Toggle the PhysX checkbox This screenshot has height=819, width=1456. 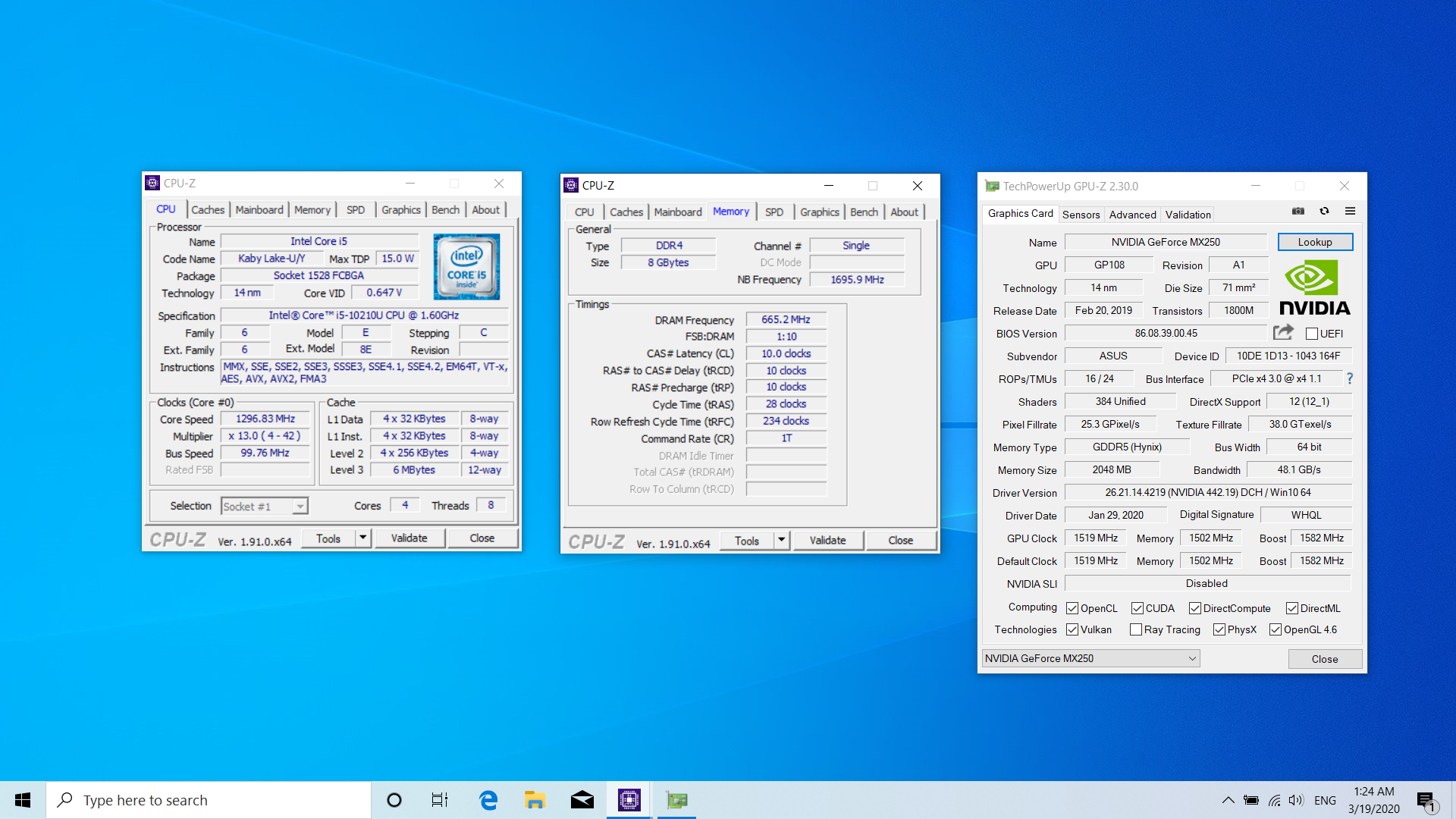(1219, 629)
